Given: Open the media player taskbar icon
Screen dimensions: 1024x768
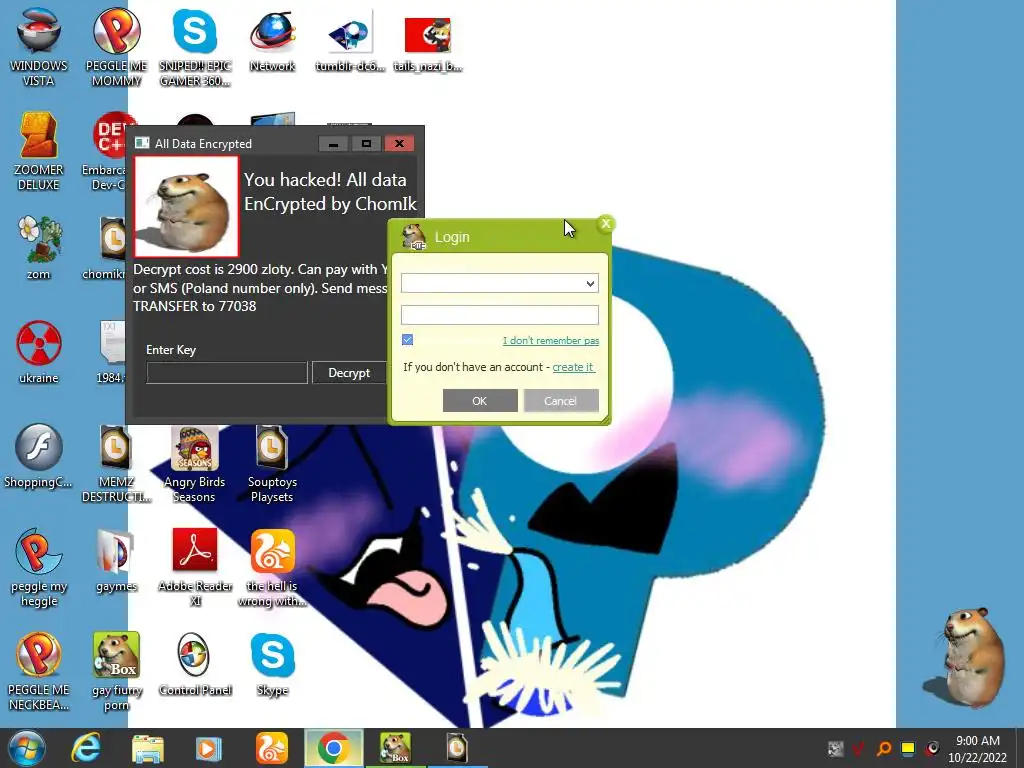Looking at the screenshot, I should pos(209,748).
